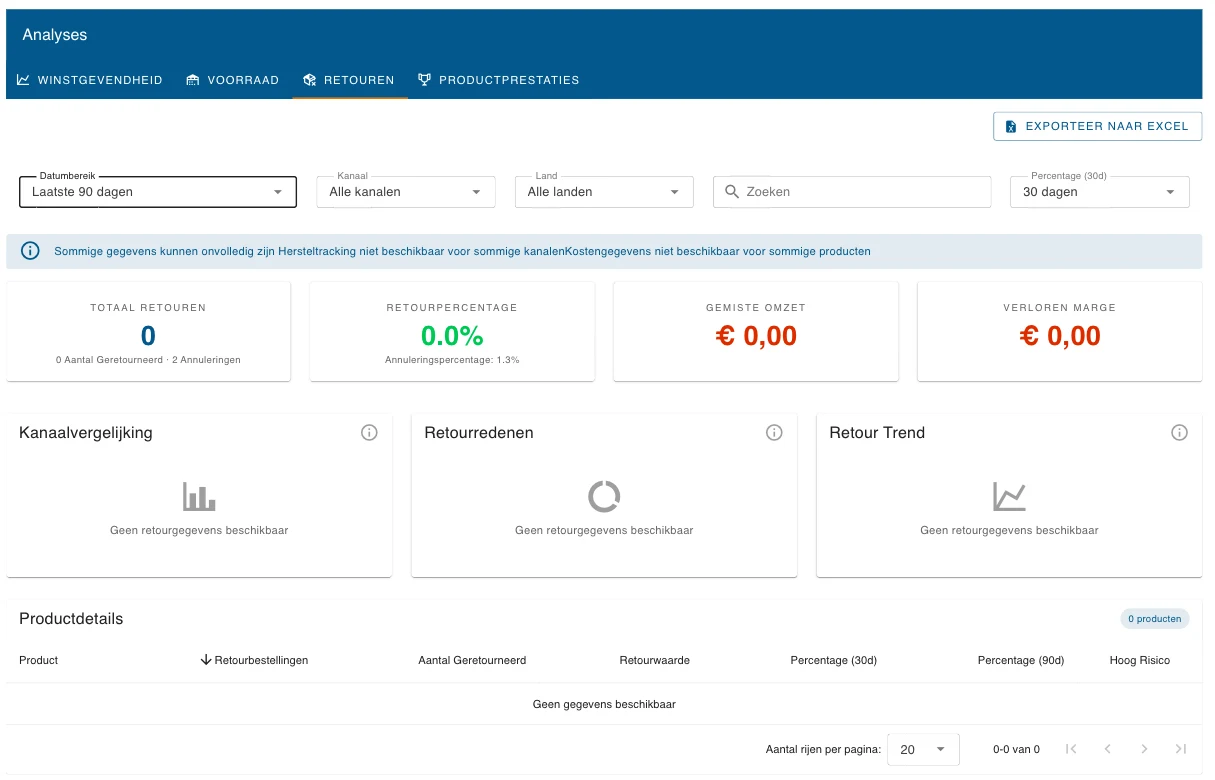Focus the Zoeken search field
Image resolution: width=1215 pixels, height=780 pixels.
coord(852,192)
